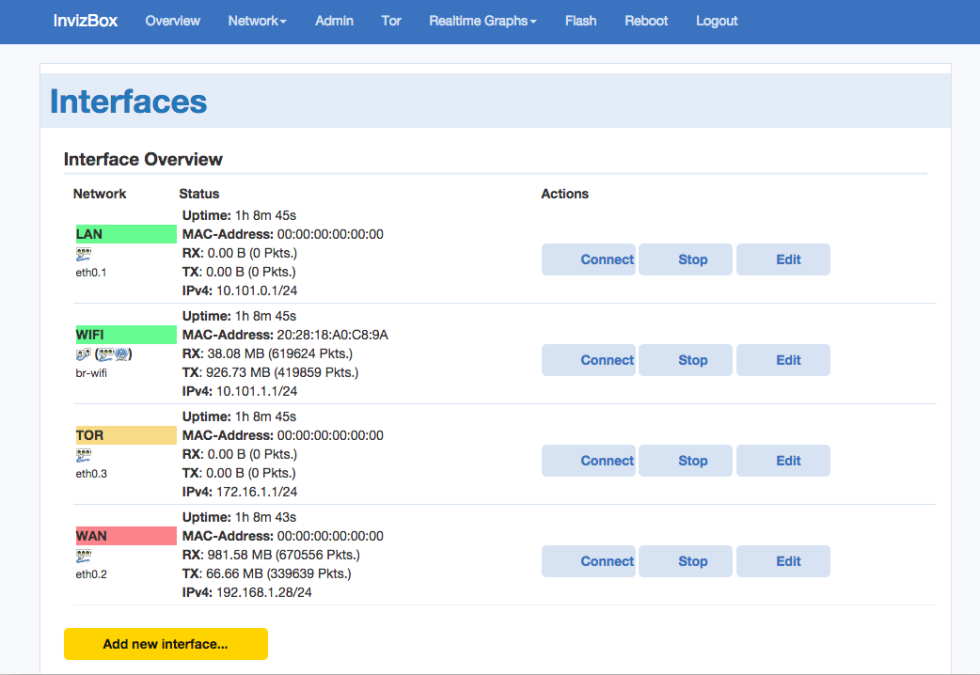Click Flash in the navigation bar
The height and width of the screenshot is (675, 980).
coord(580,20)
